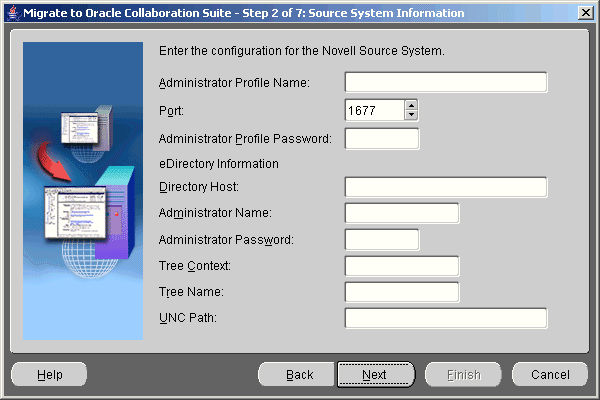Image resolution: width=600 pixels, height=400 pixels.
Task: Increase the Port value with up arrow
Action: (411, 105)
